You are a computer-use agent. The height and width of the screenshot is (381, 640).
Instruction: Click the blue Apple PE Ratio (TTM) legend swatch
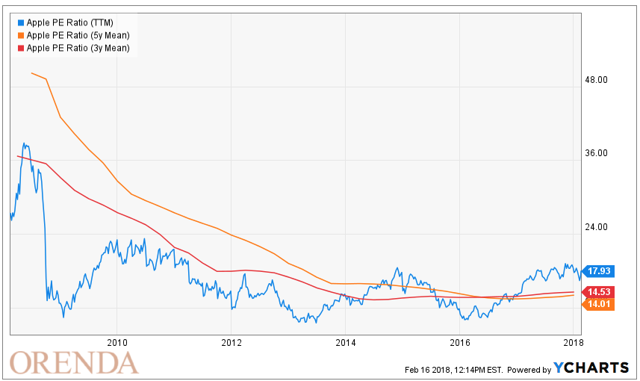tap(21, 23)
